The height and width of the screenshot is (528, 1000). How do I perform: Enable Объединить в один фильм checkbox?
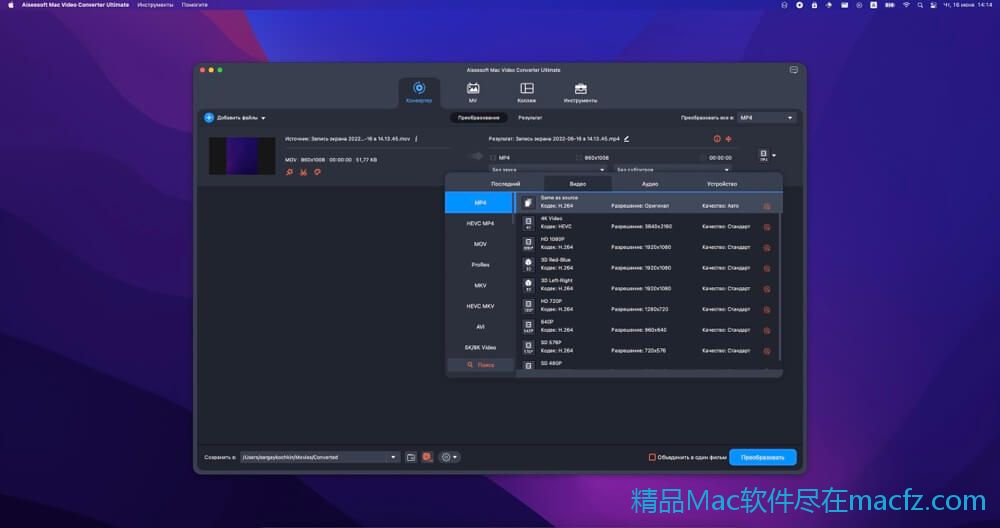[652, 457]
